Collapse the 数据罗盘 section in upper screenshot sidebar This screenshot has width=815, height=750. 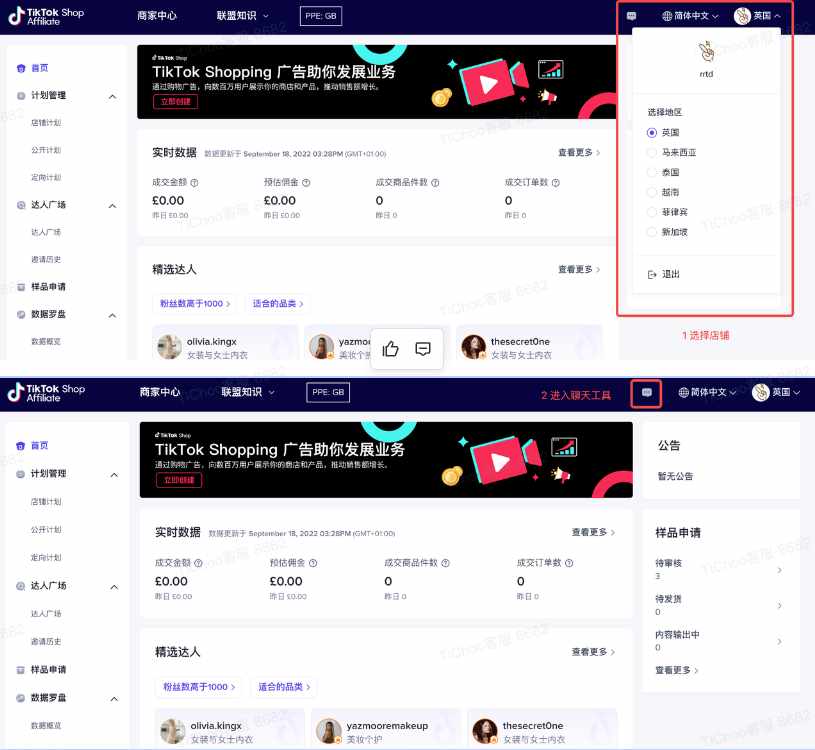tap(112, 316)
